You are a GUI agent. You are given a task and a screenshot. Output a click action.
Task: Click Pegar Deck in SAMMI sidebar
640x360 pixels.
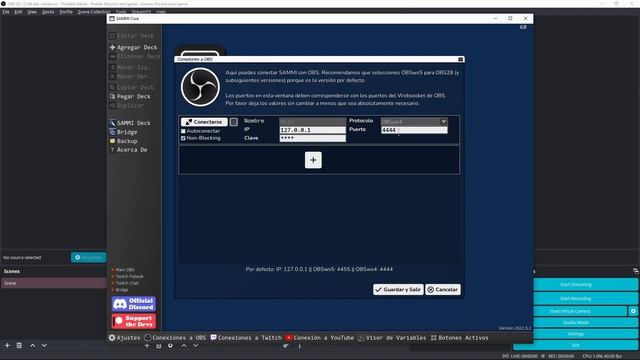tap(130, 96)
